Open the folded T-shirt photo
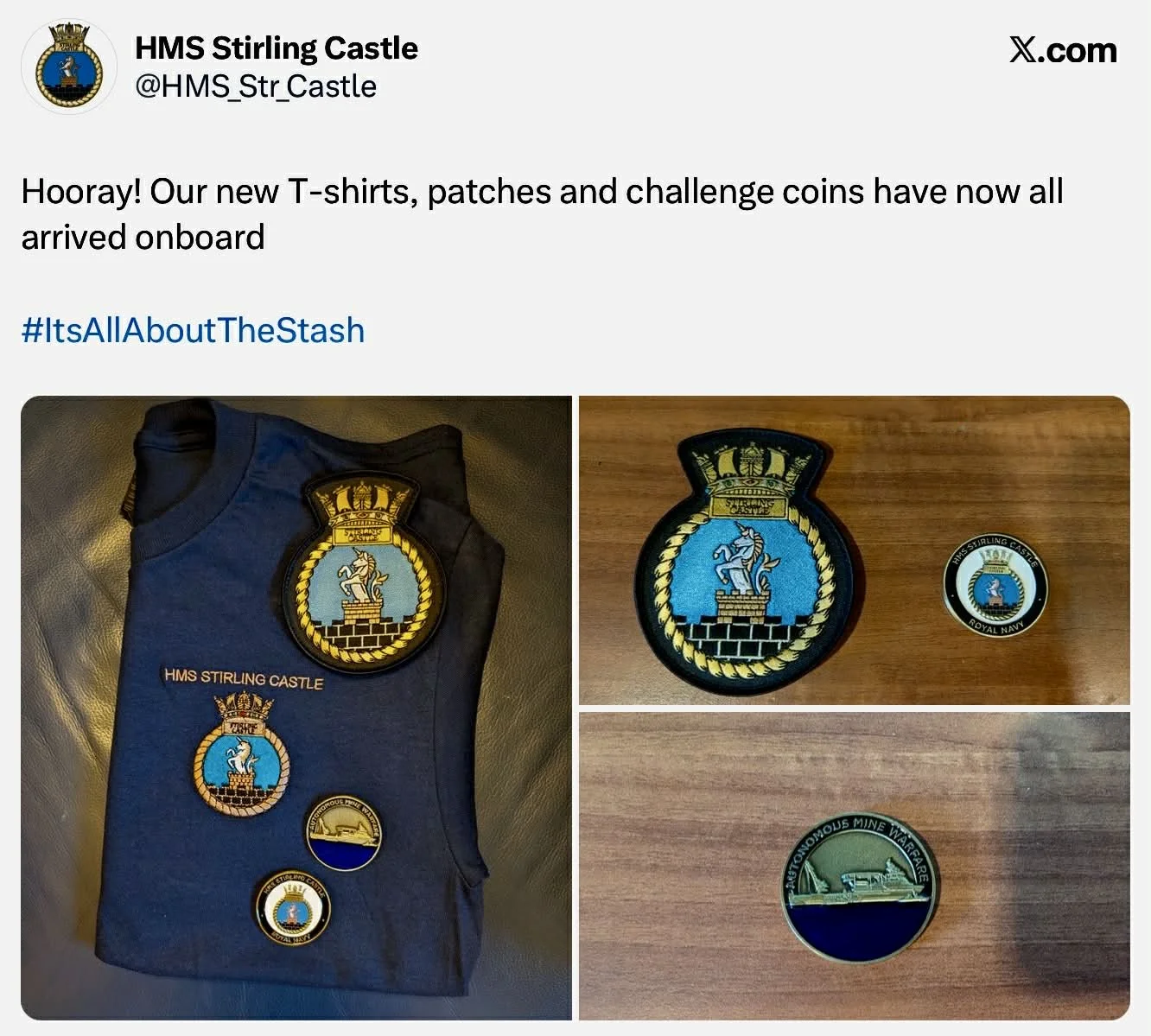 point(296,708)
